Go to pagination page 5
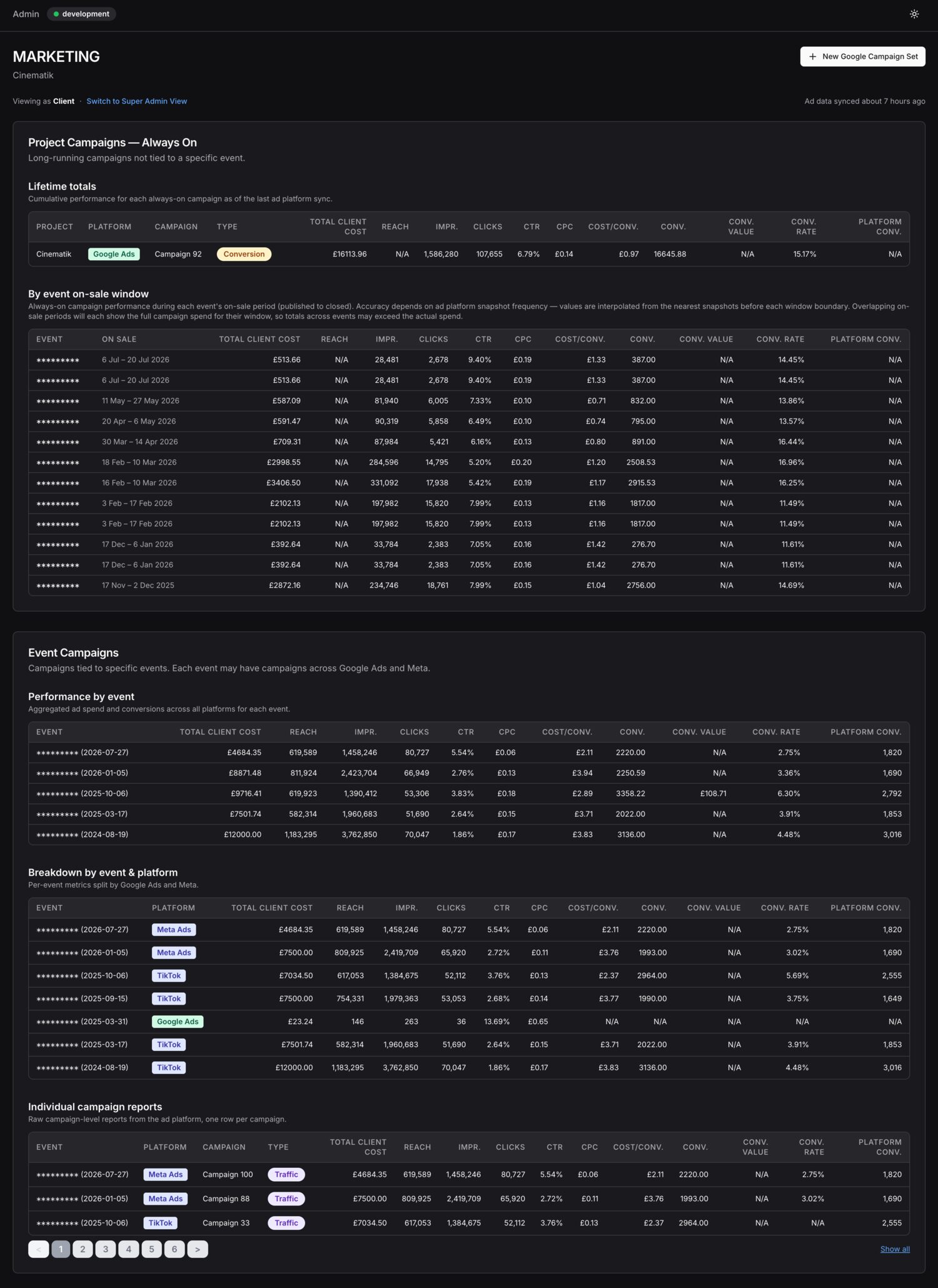The height and width of the screenshot is (1288, 938). (151, 1249)
